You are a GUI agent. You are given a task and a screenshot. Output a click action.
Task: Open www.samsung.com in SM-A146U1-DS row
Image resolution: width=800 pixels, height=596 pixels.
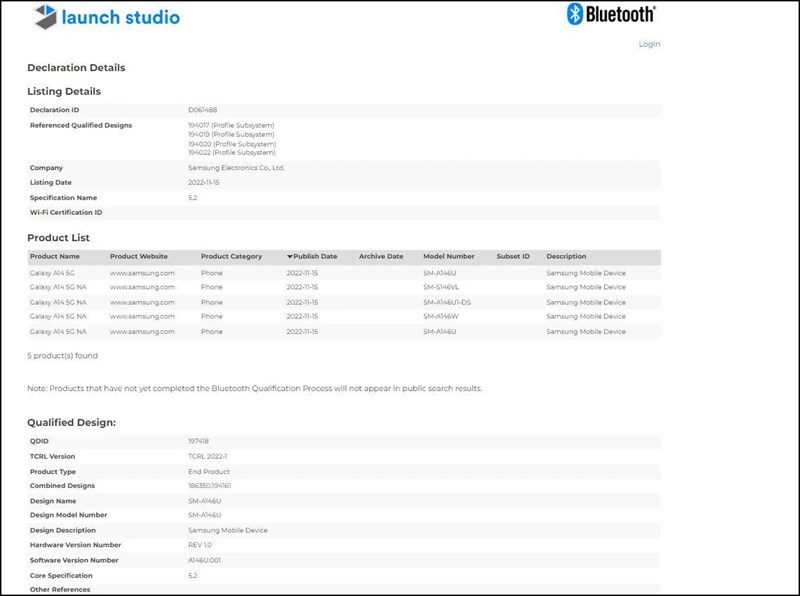pos(142,302)
